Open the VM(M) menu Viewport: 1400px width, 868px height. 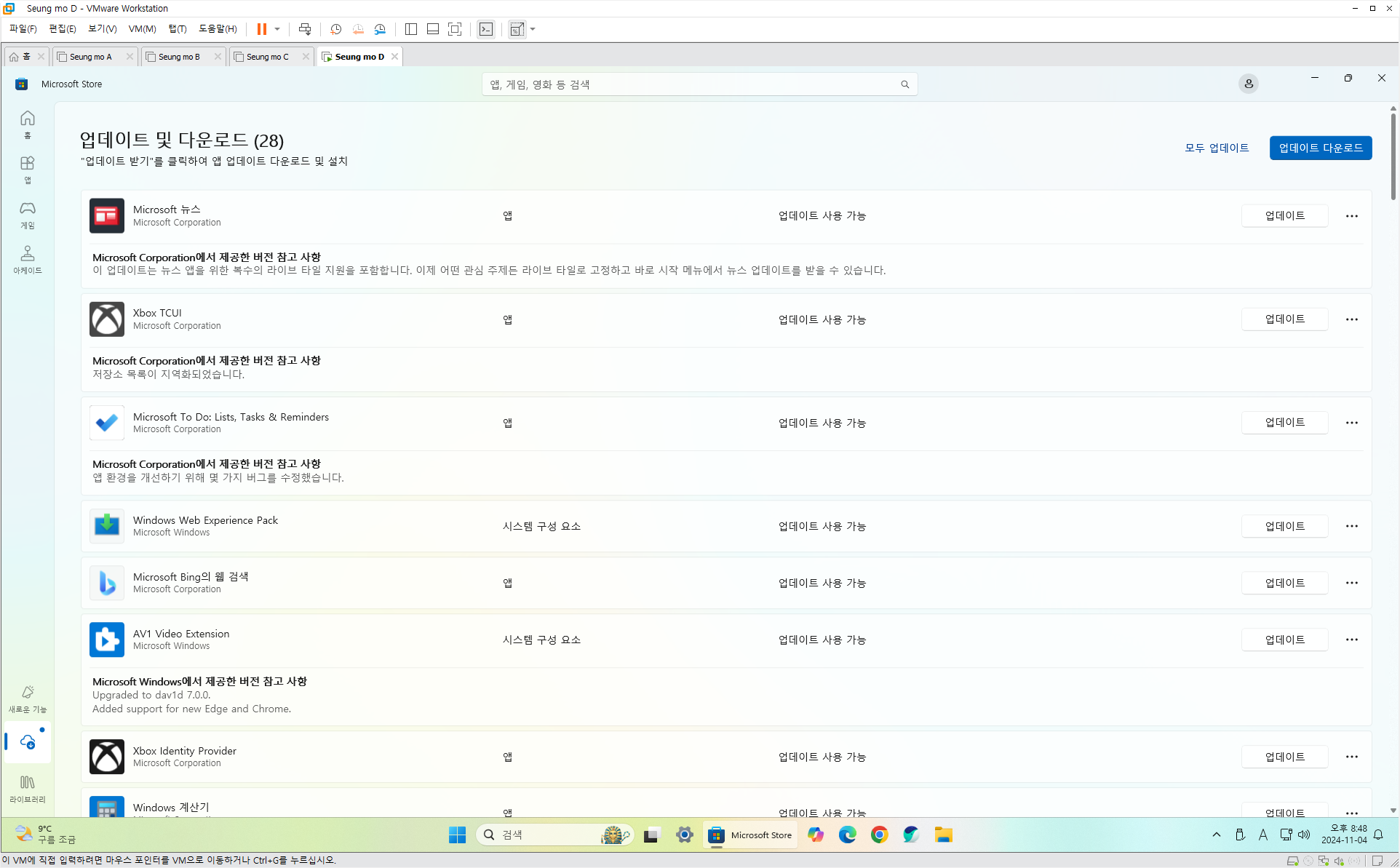tap(142, 29)
